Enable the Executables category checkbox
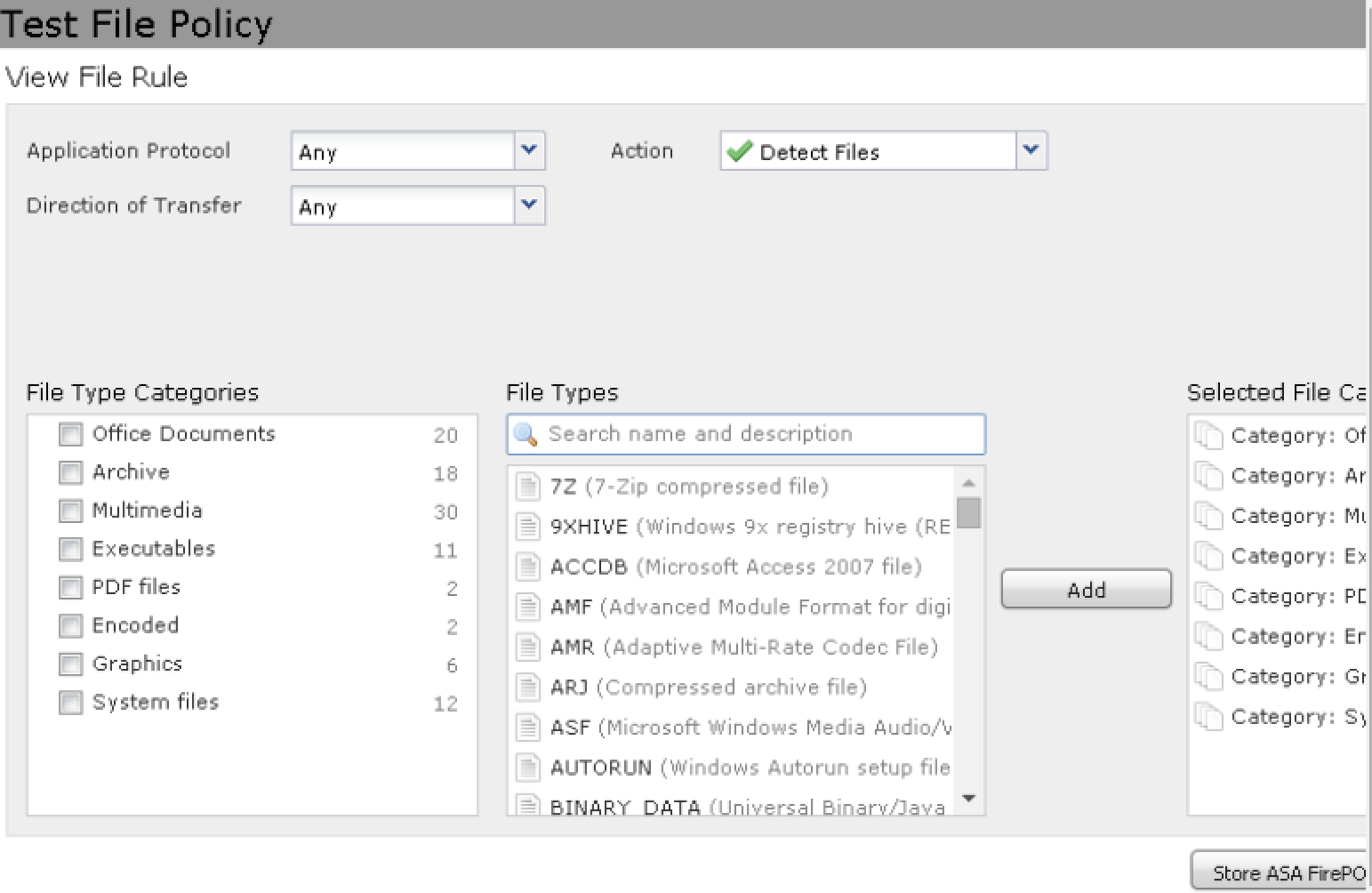 70,549
